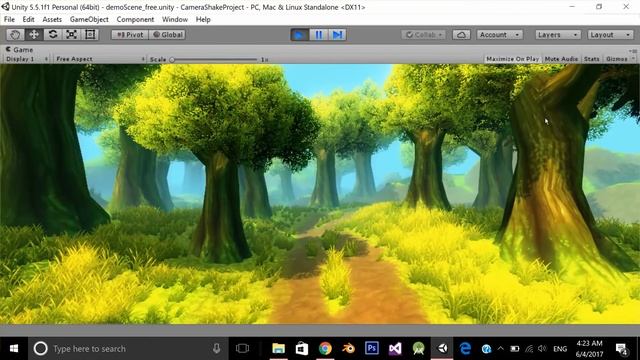Open Task View
This screenshot has height=360, width=640.
242,349
